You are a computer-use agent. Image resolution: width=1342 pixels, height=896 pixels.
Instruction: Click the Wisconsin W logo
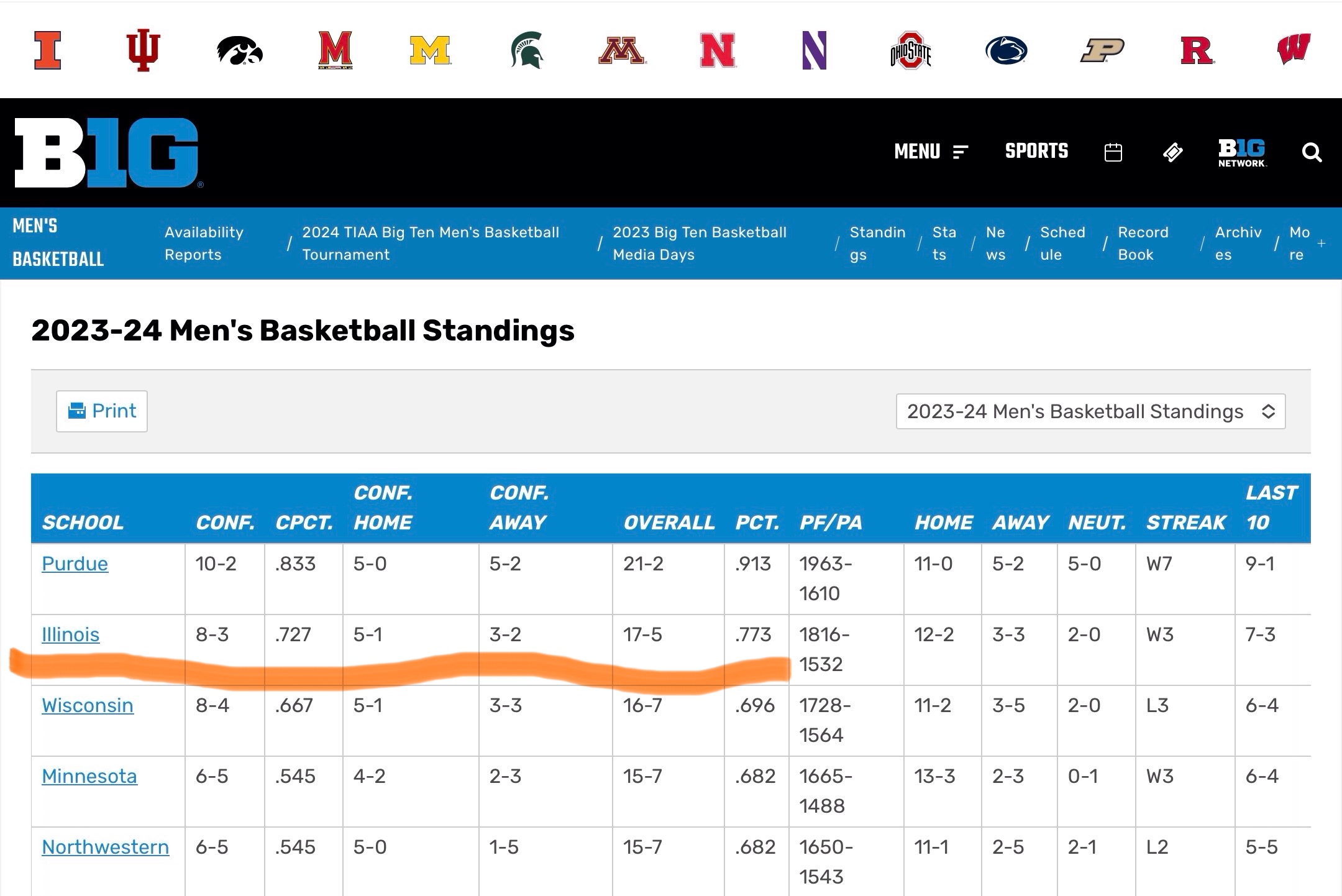[1294, 50]
